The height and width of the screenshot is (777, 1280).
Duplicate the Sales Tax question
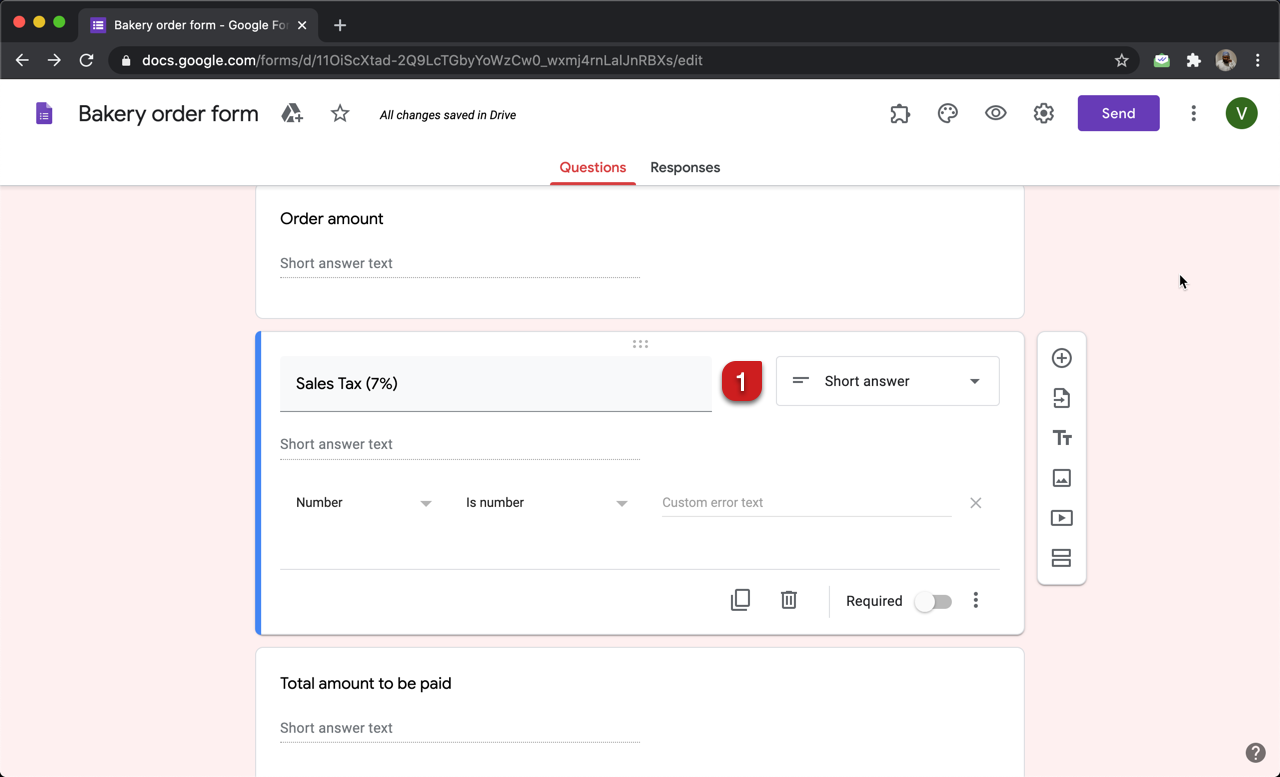(x=740, y=600)
